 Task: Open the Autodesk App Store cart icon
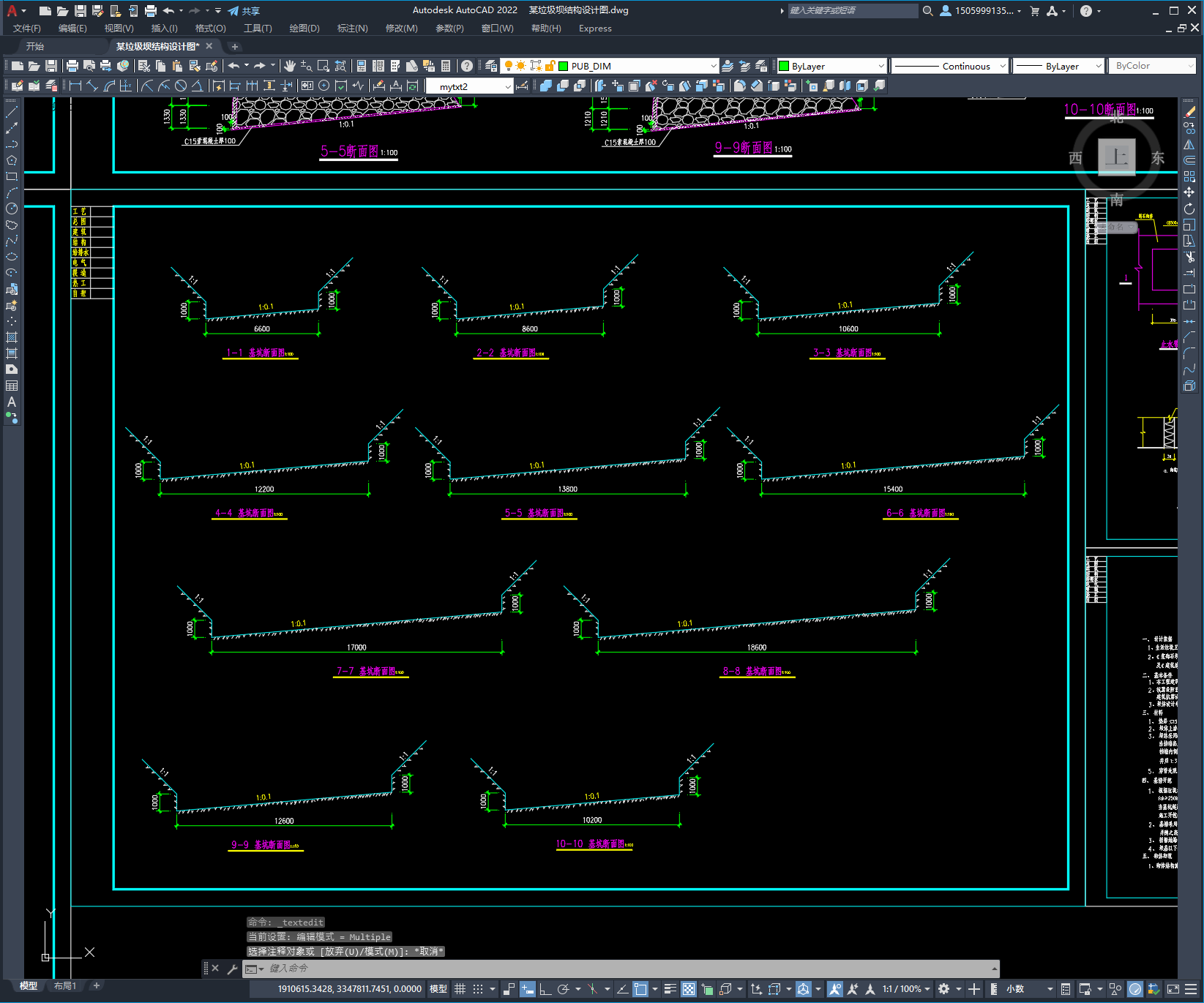click(1034, 11)
